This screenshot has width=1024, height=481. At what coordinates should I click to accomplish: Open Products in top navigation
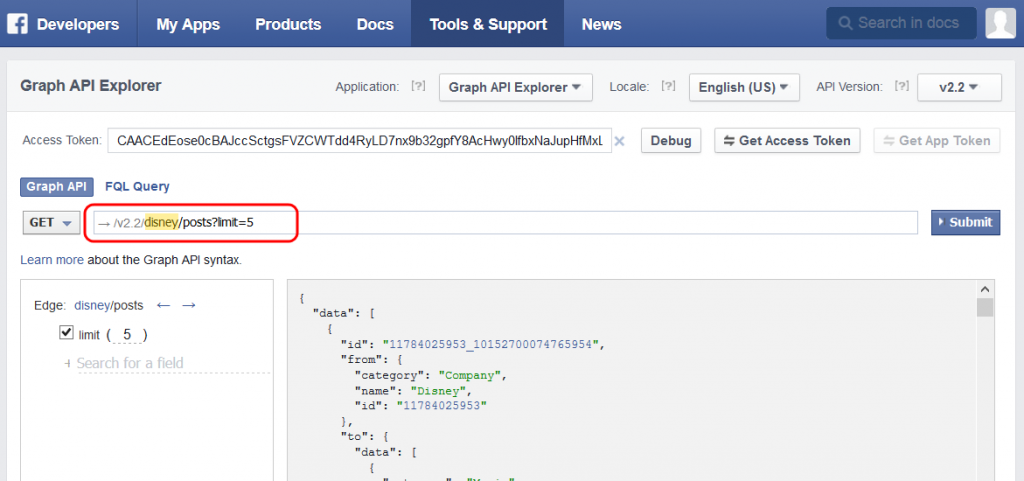(288, 24)
